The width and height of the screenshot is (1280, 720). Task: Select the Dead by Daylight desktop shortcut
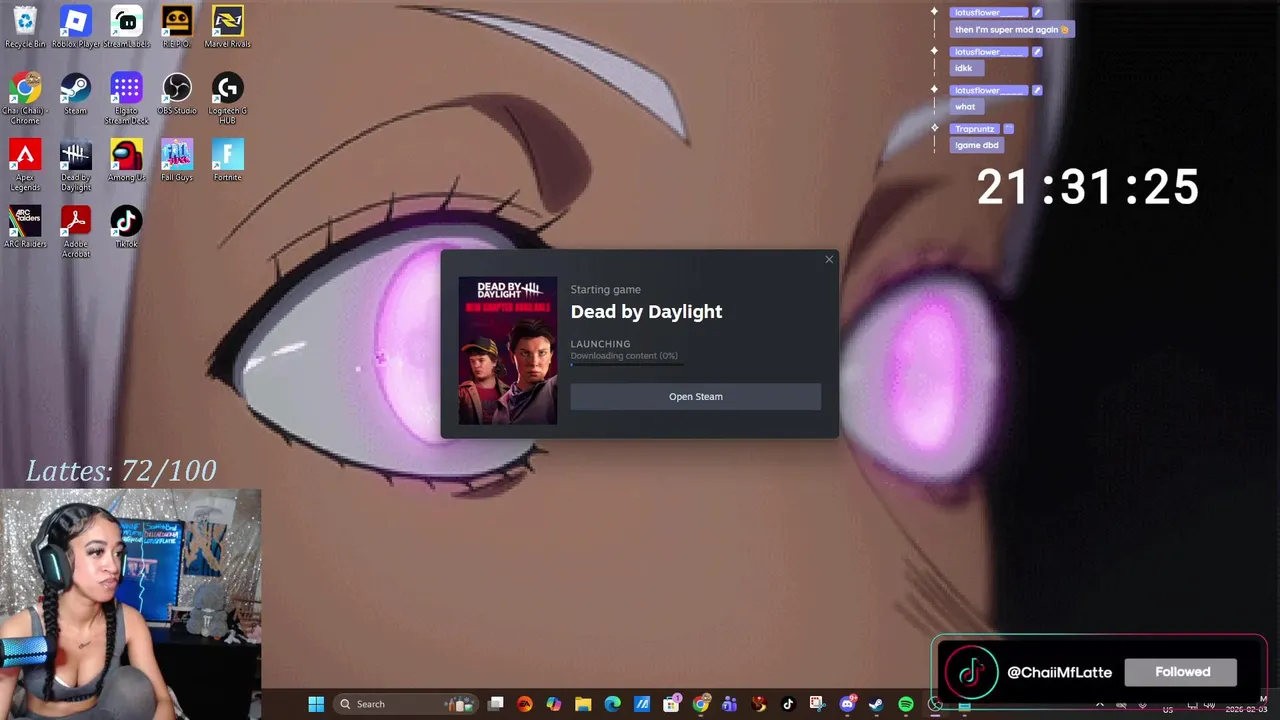[x=76, y=165]
